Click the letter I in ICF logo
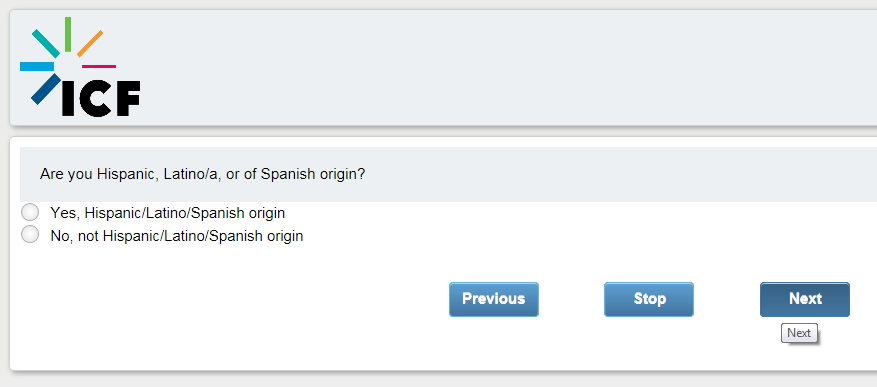 point(68,98)
